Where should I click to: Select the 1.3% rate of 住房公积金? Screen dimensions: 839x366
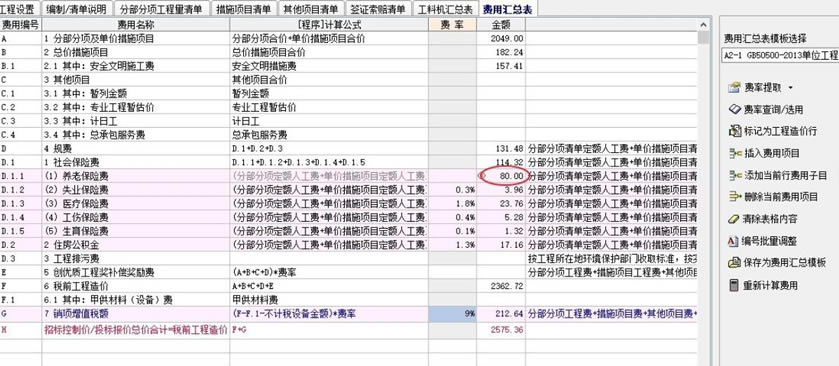pyautogui.click(x=452, y=245)
